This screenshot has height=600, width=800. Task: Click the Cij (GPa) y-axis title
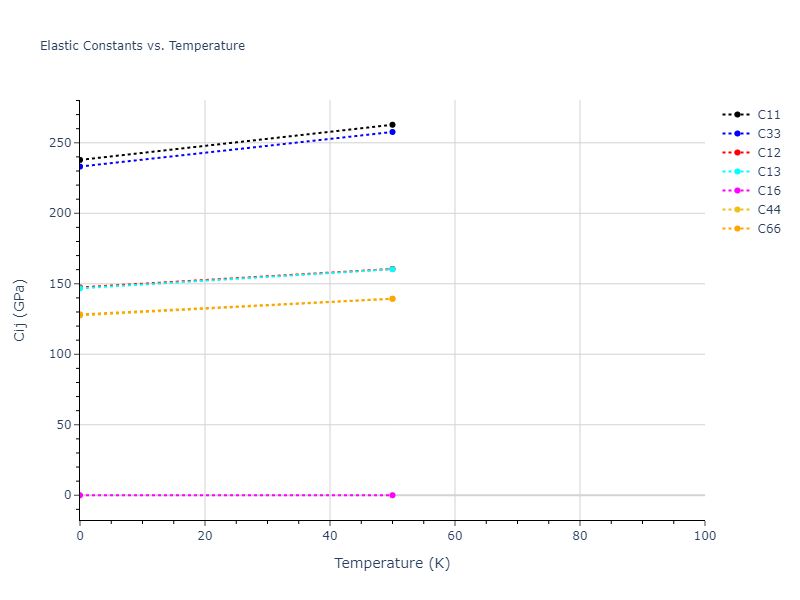20,310
